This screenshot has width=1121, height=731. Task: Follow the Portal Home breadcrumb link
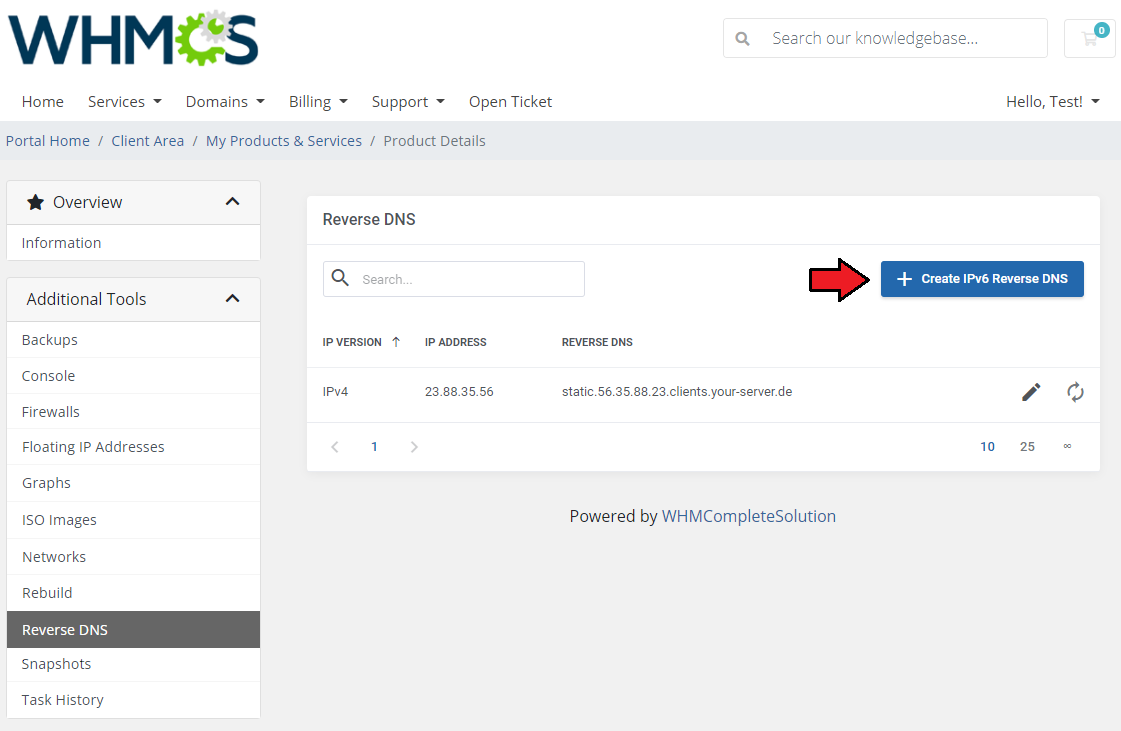coord(48,141)
